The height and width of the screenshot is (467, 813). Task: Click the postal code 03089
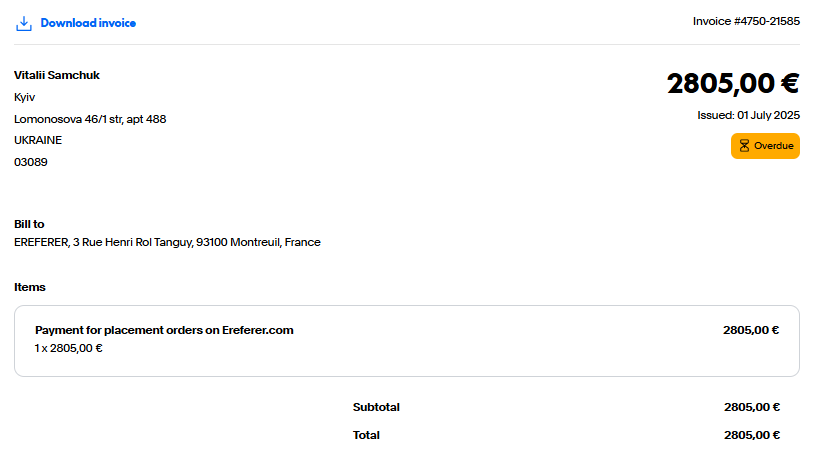coord(31,162)
